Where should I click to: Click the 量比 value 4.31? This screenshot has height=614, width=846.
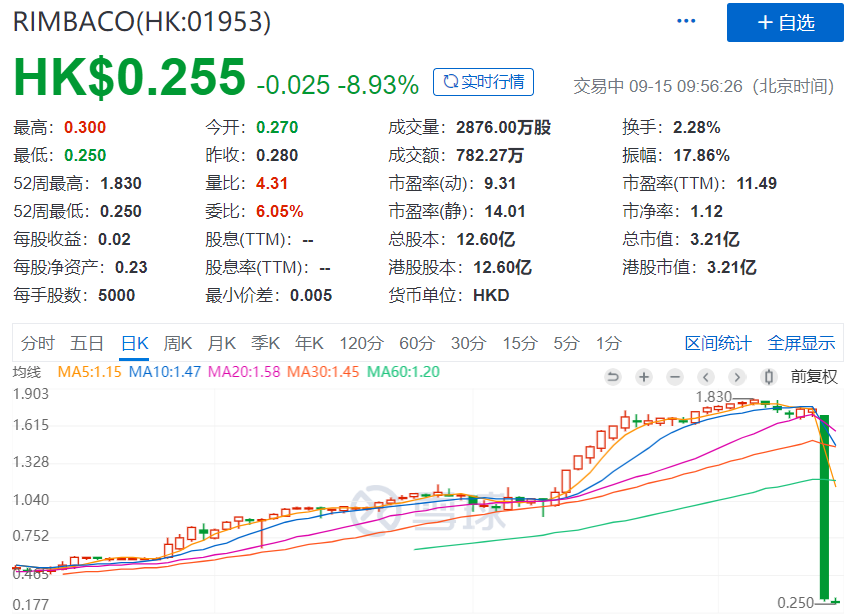pyautogui.click(x=272, y=183)
